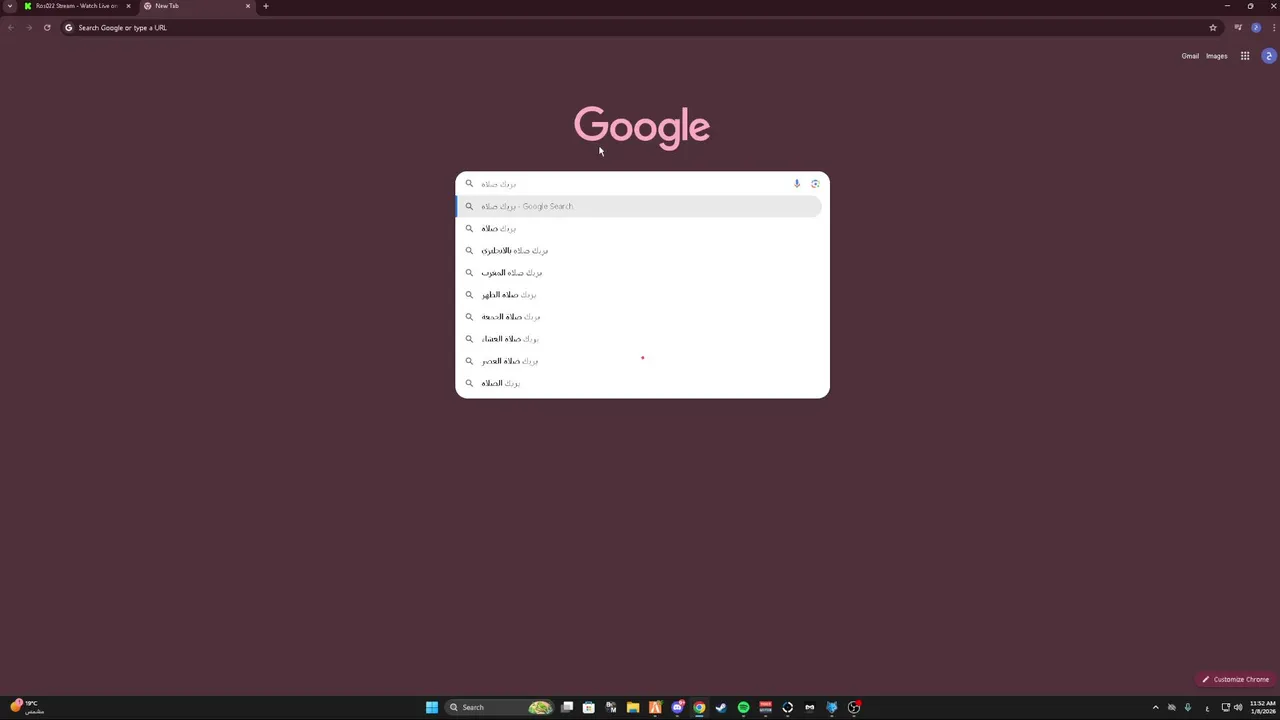Image resolution: width=1280 pixels, height=720 pixels.
Task: Choose the last suggestion "بريك الصلاه"
Action: tap(638, 383)
